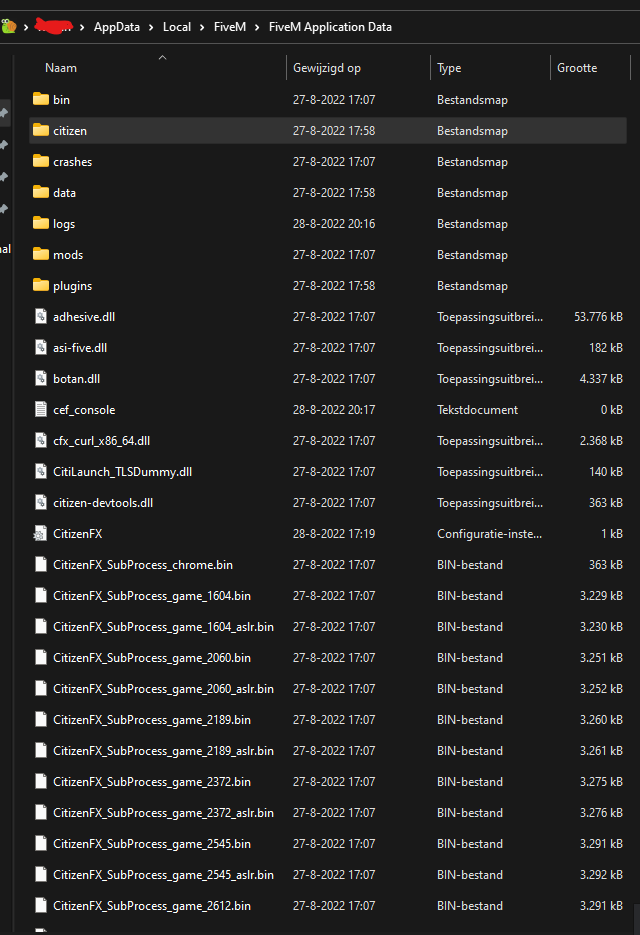Select the citizen folder icon
The width and height of the screenshot is (640, 935).
coord(41,130)
